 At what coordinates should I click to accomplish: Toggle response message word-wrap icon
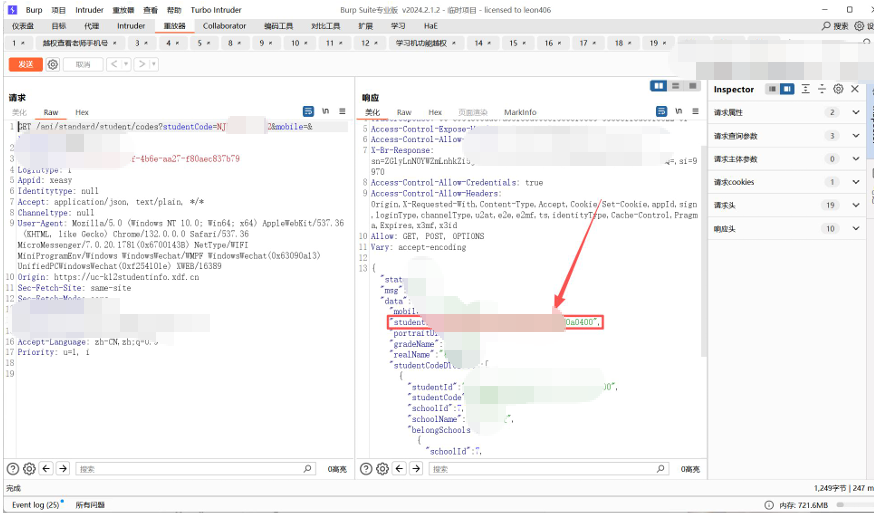(x=661, y=111)
